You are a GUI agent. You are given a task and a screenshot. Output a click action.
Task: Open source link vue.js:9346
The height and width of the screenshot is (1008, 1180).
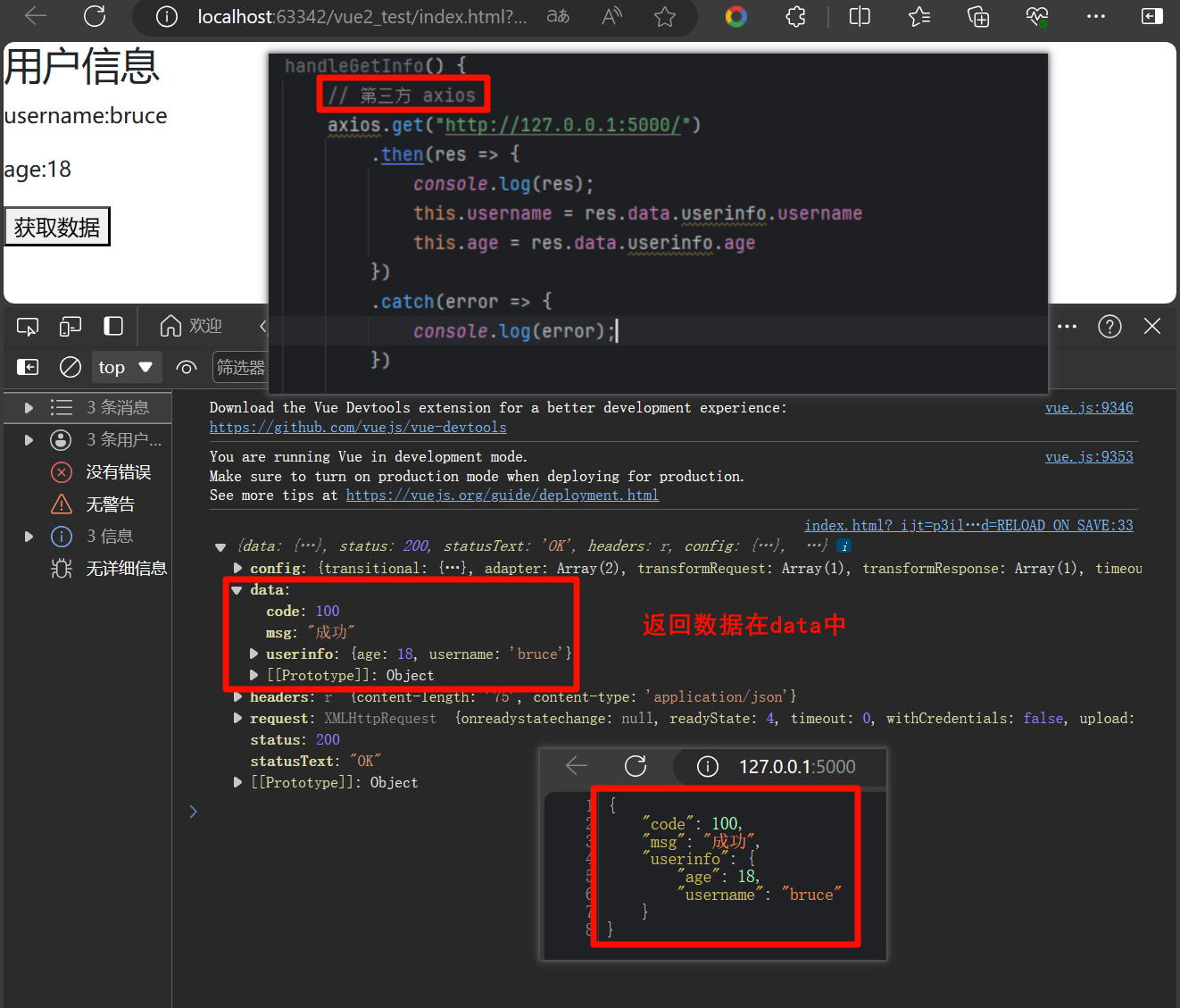[x=1089, y=407]
